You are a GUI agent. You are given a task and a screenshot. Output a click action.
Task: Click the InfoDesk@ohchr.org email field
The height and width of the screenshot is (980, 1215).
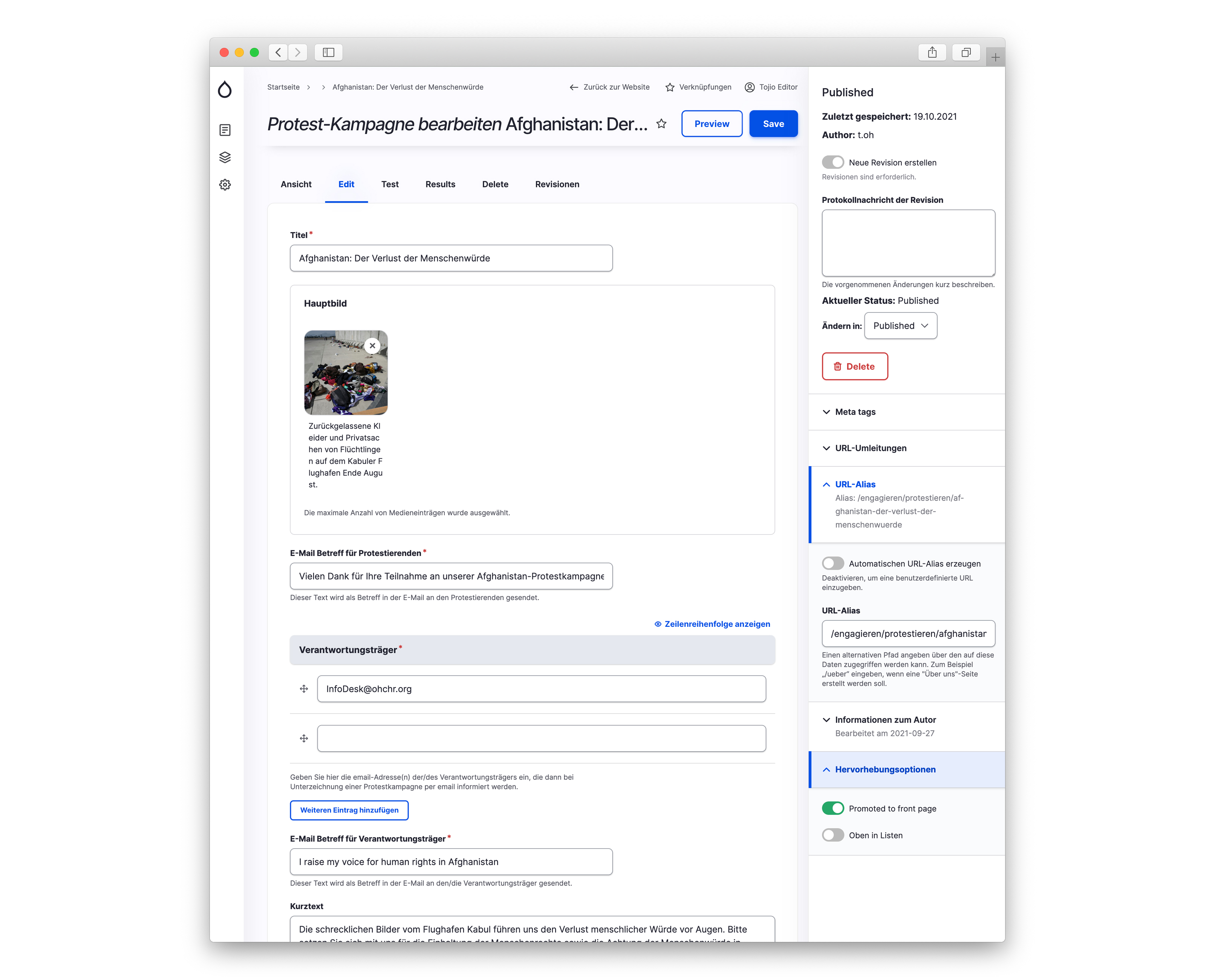pyautogui.click(x=541, y=689)
